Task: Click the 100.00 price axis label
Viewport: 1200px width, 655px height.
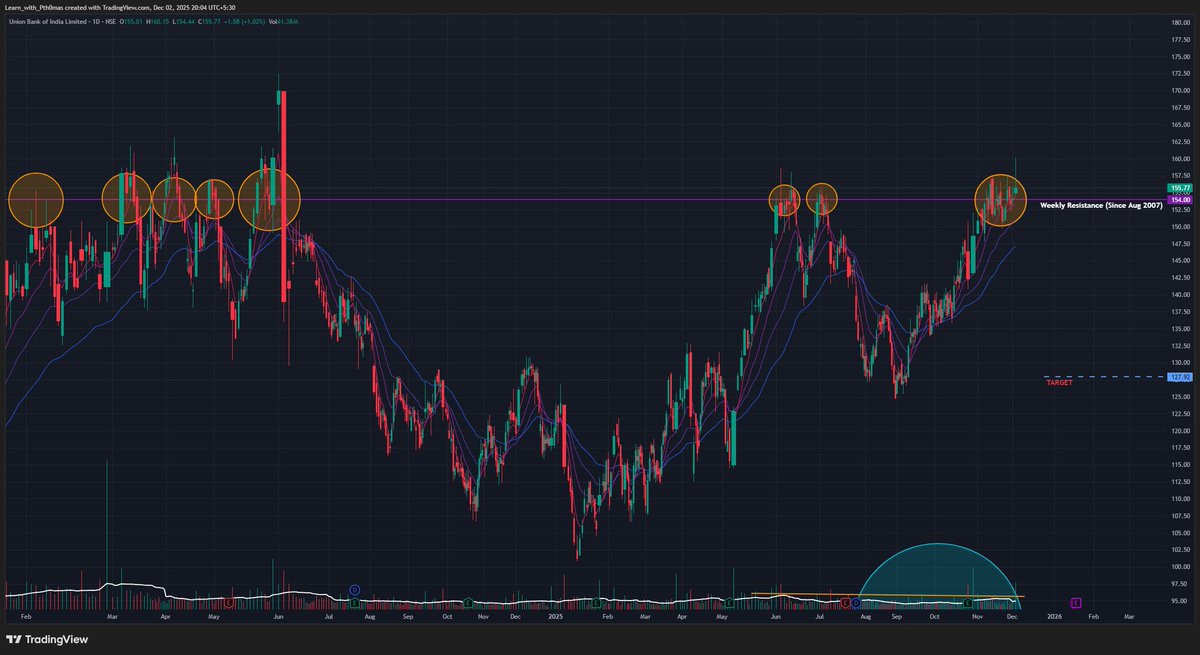Action: click(x=1182, y=567)
